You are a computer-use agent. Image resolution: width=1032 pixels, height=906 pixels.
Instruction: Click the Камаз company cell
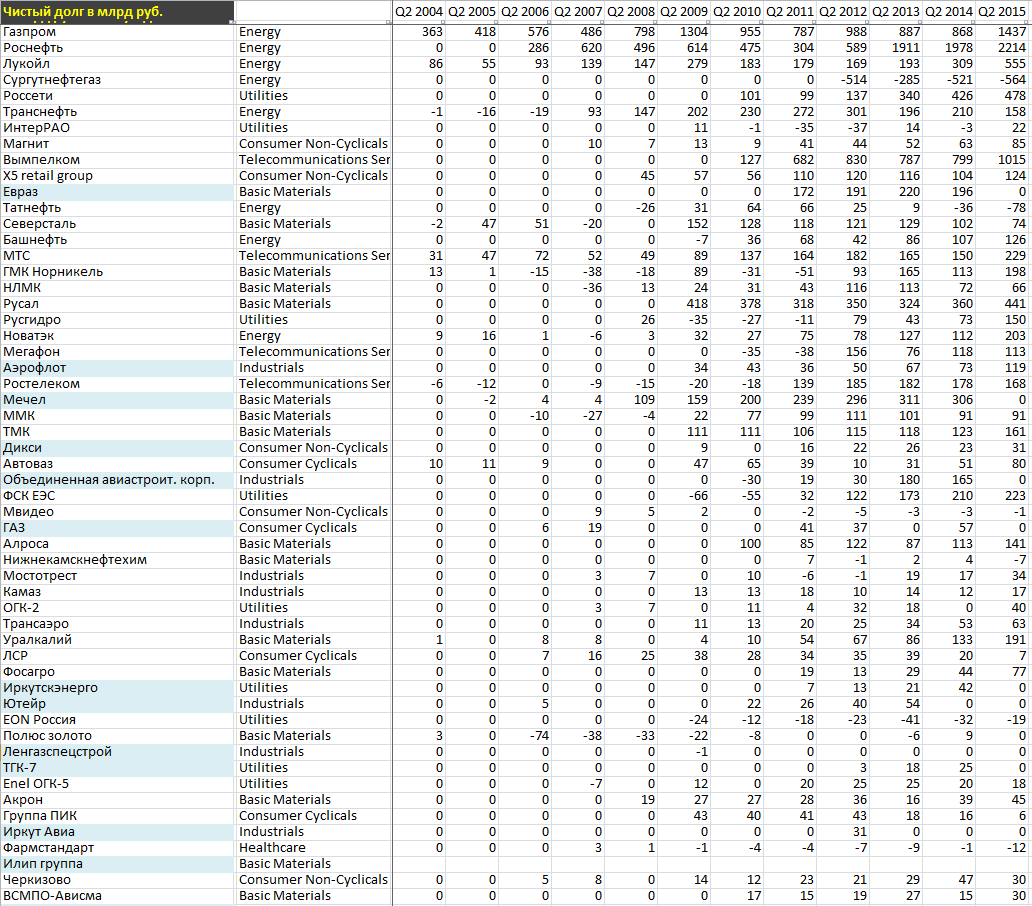117,592
